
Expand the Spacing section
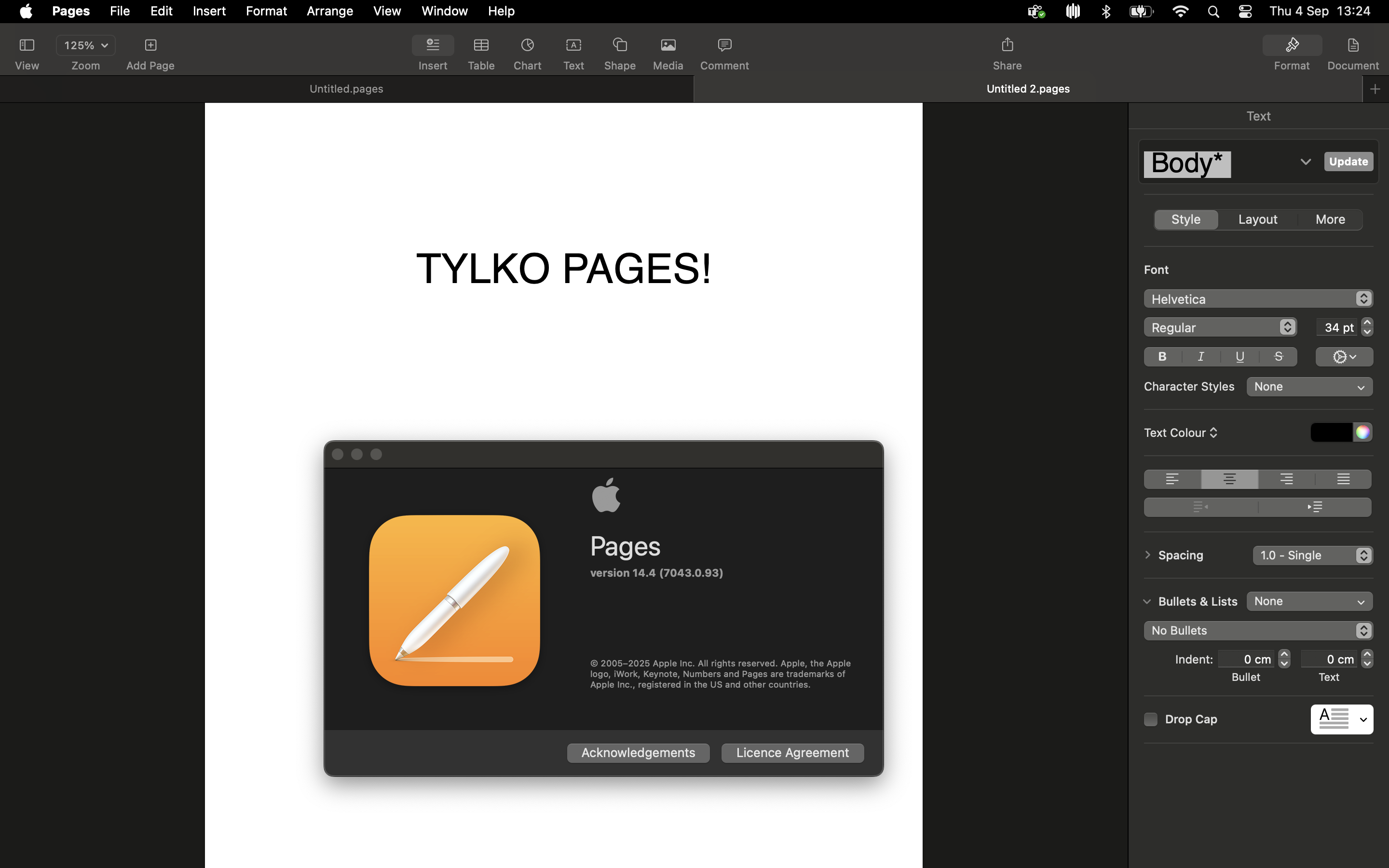pyautogui.click(x=1147, y=555)
